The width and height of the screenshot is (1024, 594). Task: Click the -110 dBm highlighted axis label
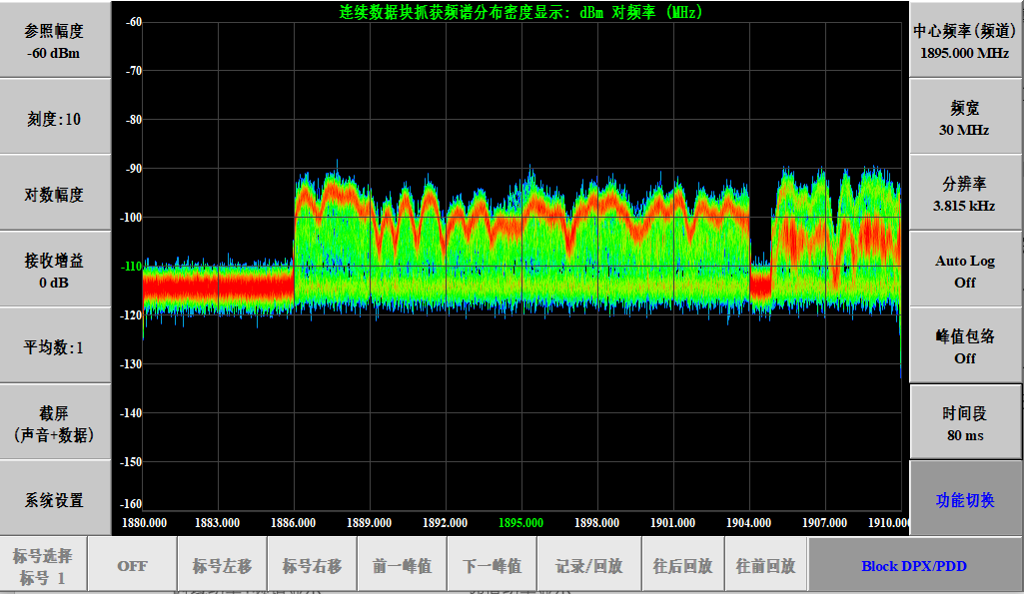pyautogui.click(x=131, y=266)
